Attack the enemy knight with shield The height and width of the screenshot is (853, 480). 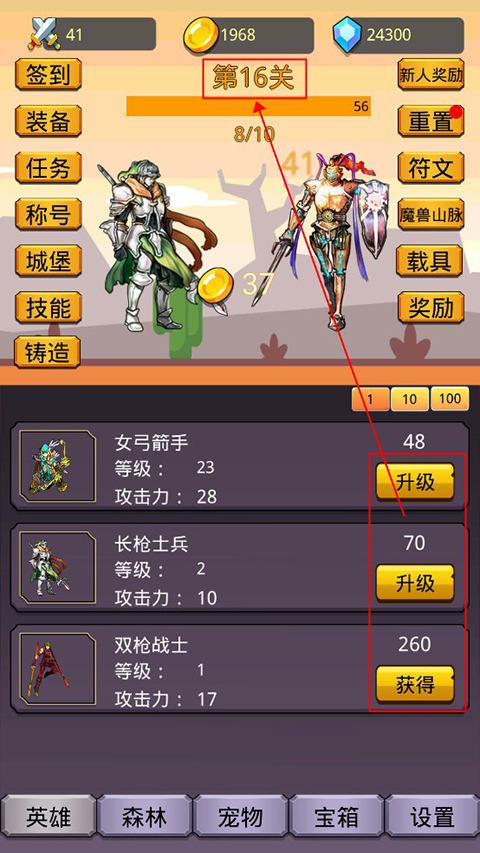point(332,241)
